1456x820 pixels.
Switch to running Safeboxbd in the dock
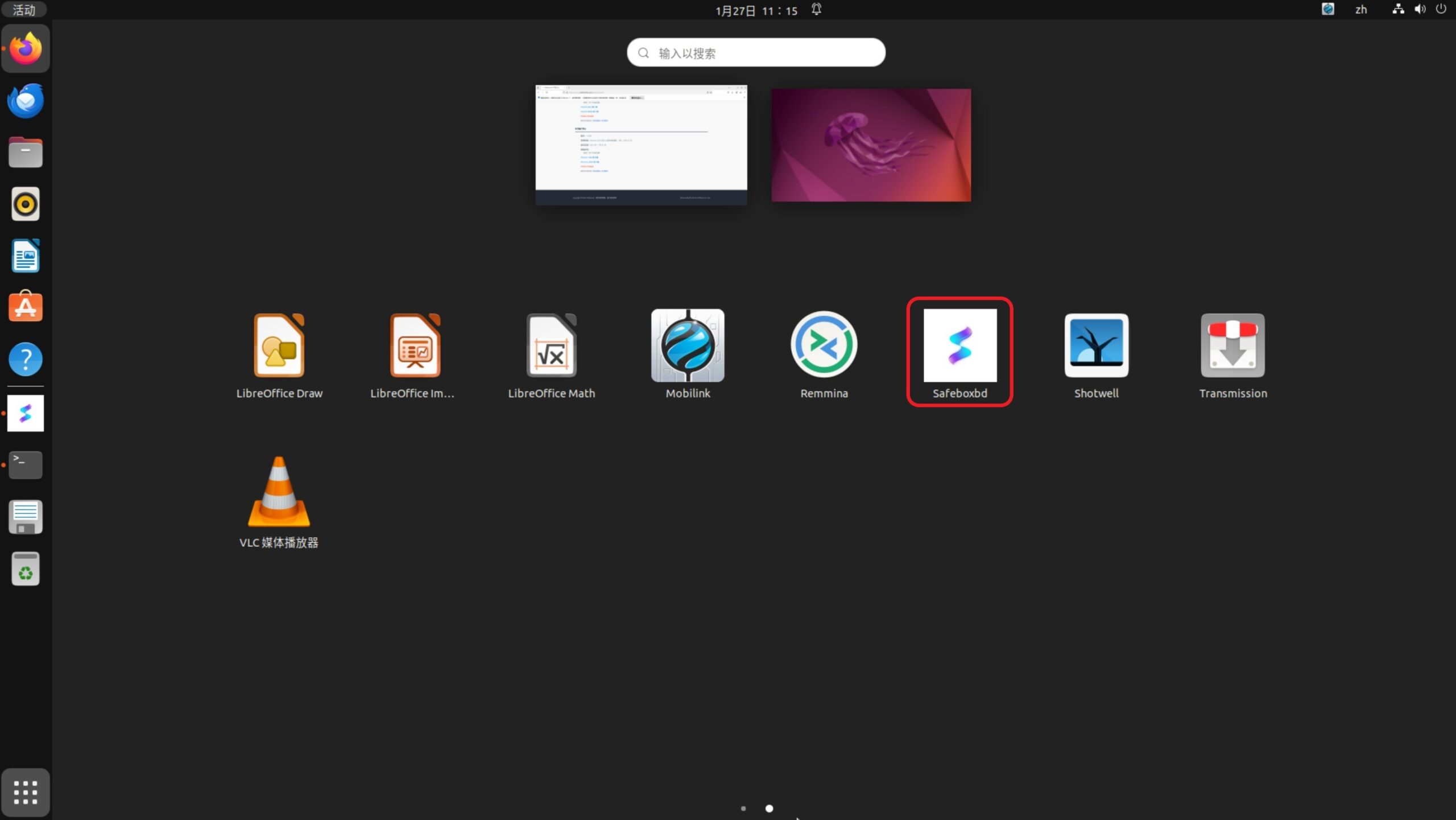click(26, 413)
